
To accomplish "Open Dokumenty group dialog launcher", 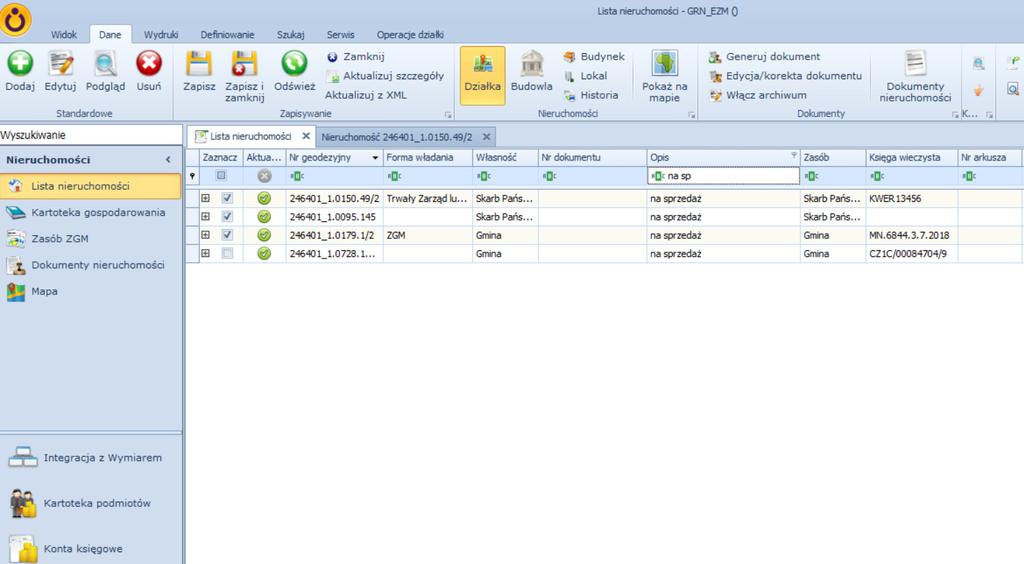I will tap(955, 115).
